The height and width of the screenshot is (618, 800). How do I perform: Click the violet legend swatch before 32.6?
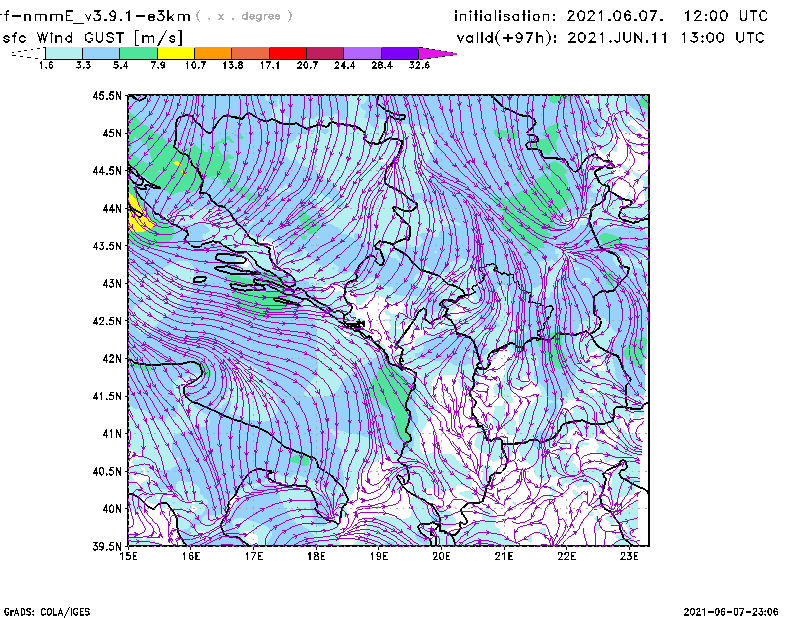(400, 53)
